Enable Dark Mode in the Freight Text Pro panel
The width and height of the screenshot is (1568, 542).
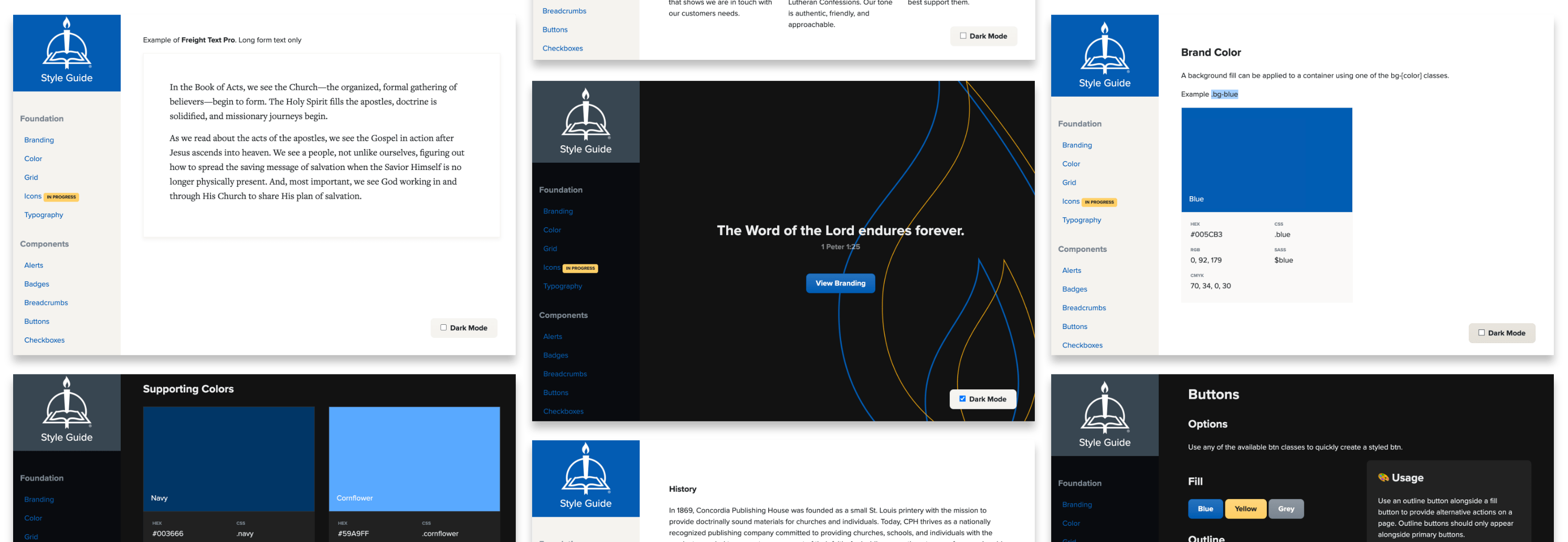click(443, 327)
